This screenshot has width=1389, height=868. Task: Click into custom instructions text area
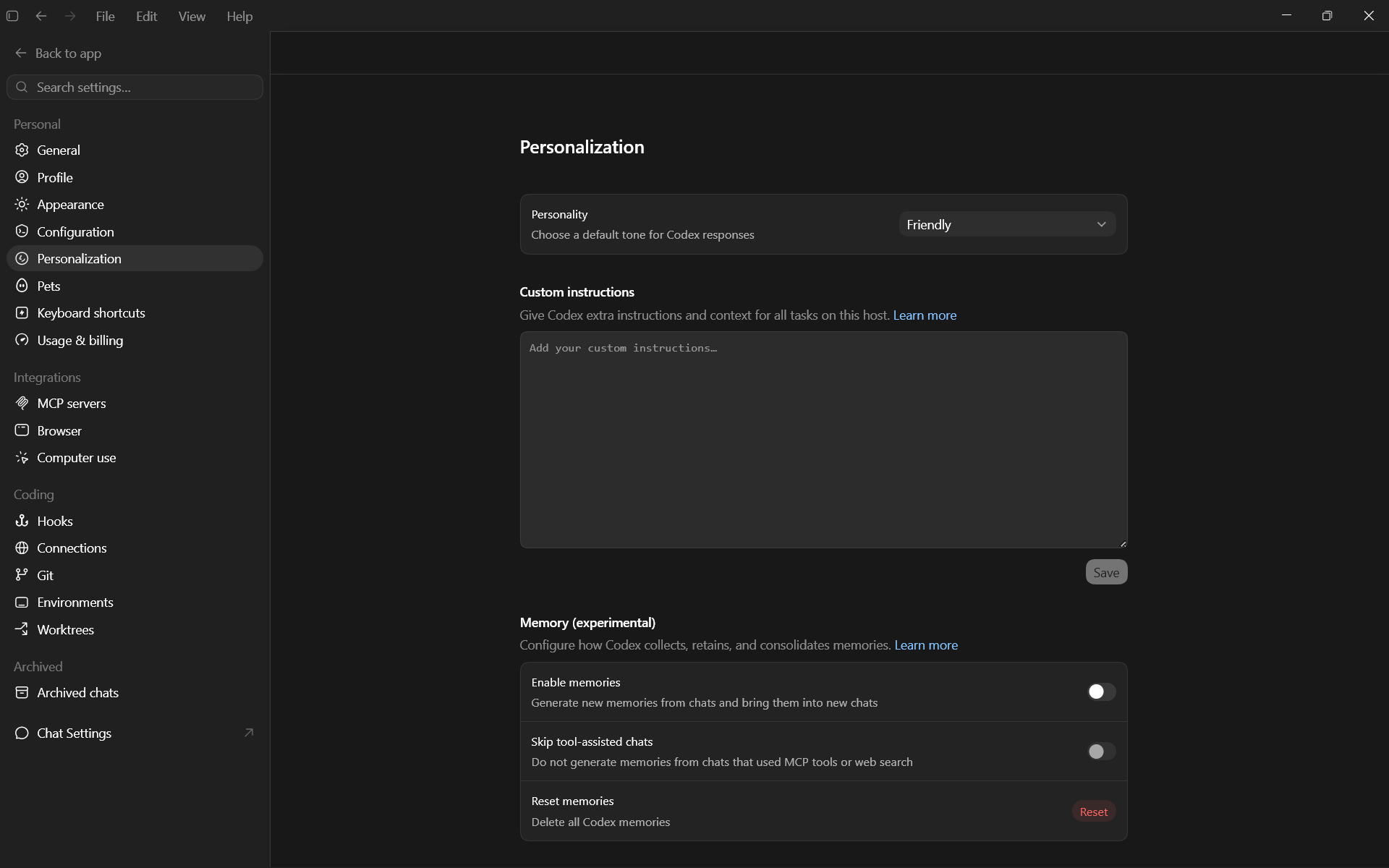tap(823, 440)
